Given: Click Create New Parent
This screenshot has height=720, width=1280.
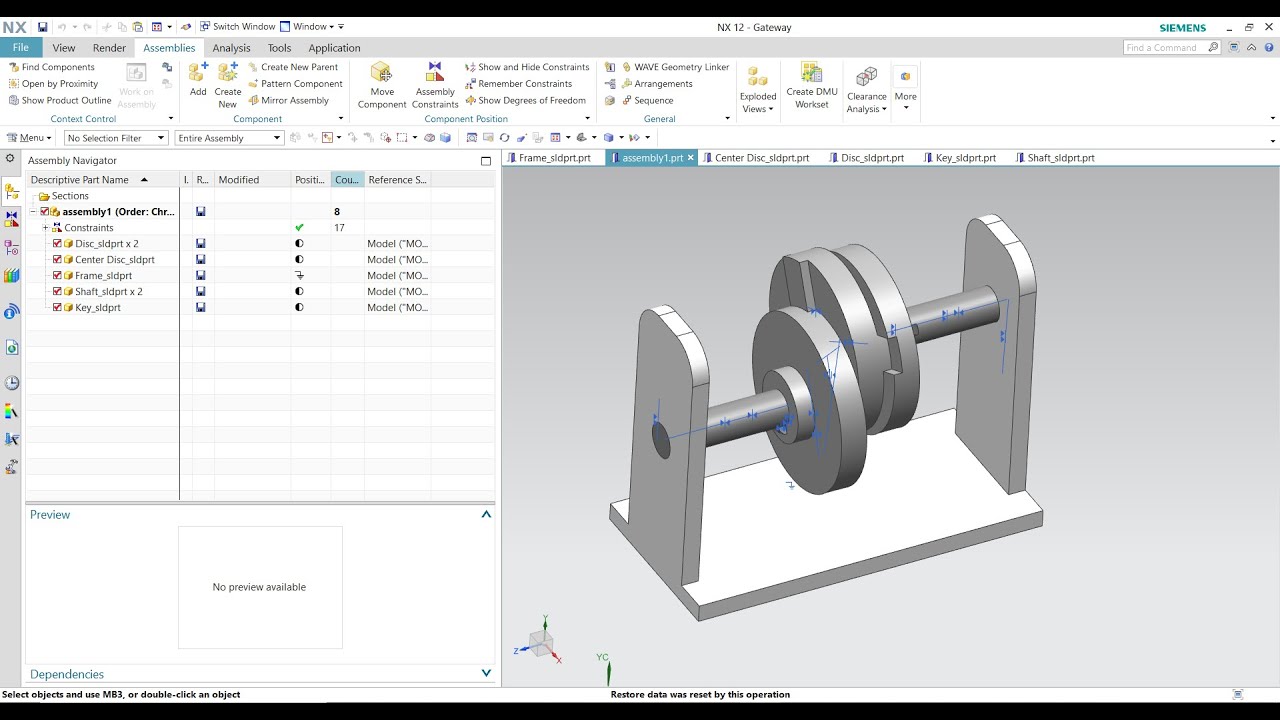Looking at the screenshot, I should (293, 67).
